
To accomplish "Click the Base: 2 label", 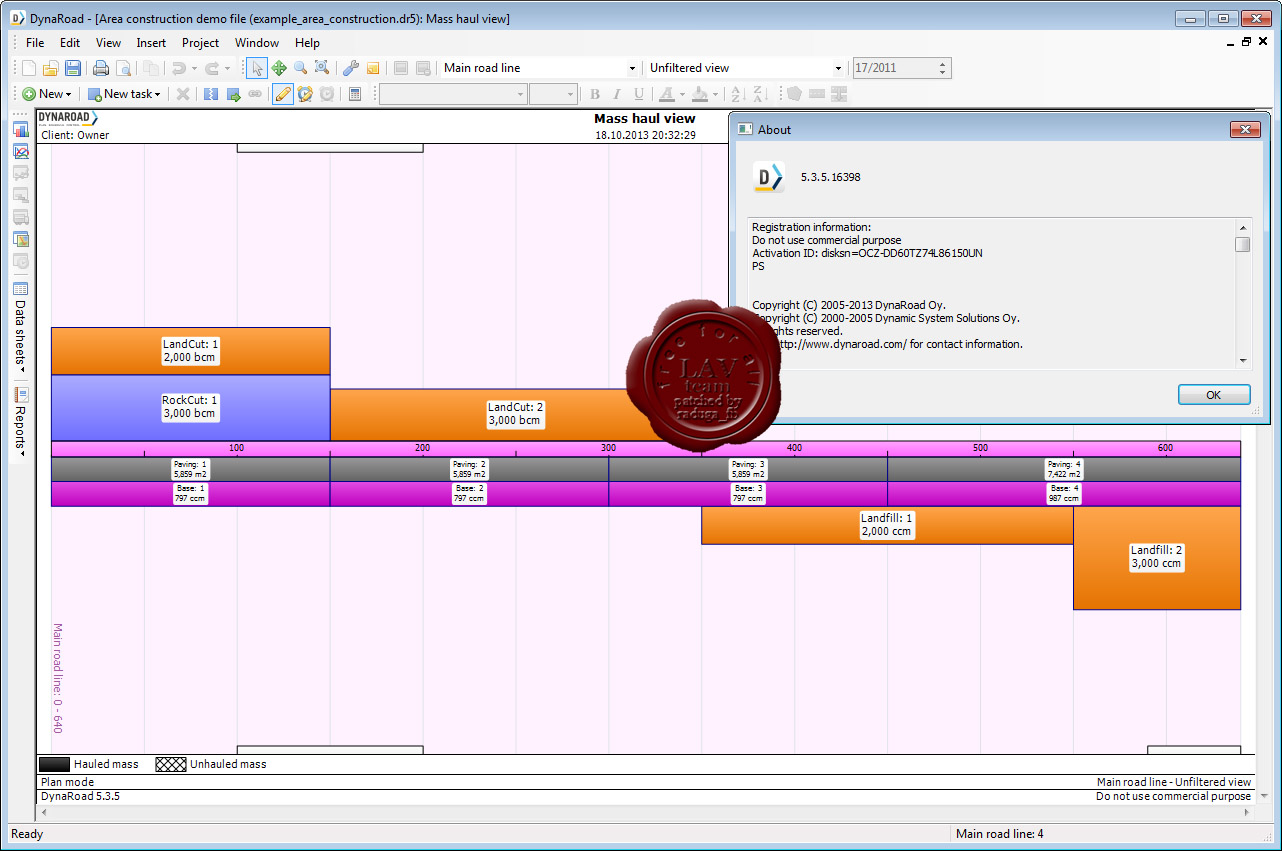I will [469, 493].
